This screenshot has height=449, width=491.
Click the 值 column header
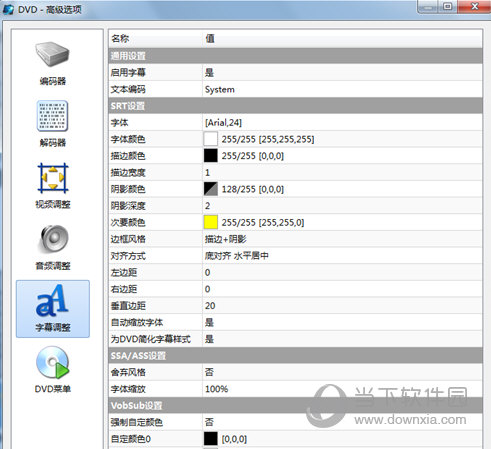tap(210, 38)
